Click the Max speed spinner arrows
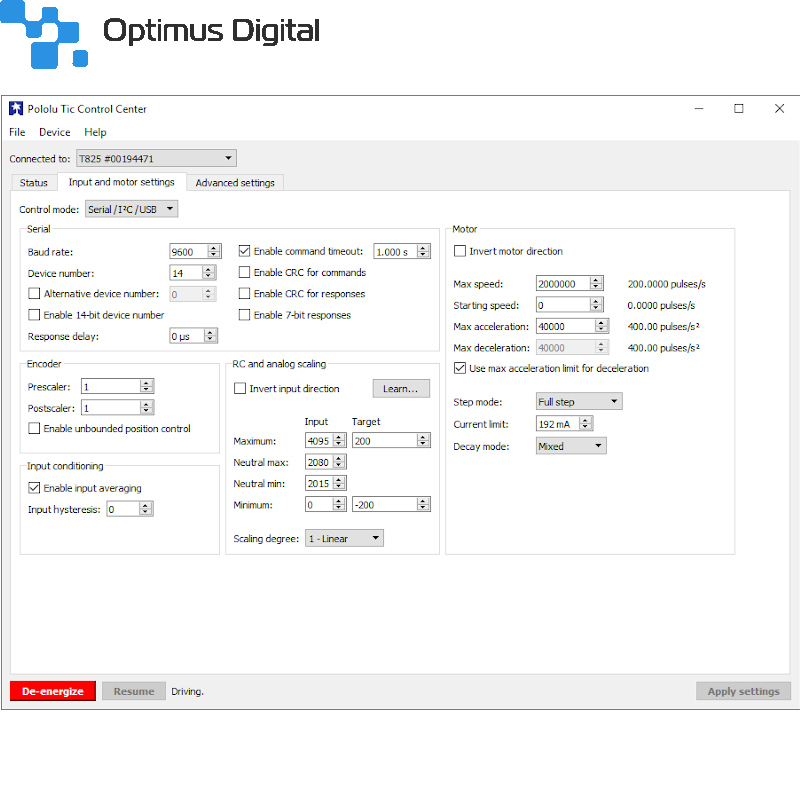Image resolution: width=800 pixels, height=800 pixels. coord(596,284)
